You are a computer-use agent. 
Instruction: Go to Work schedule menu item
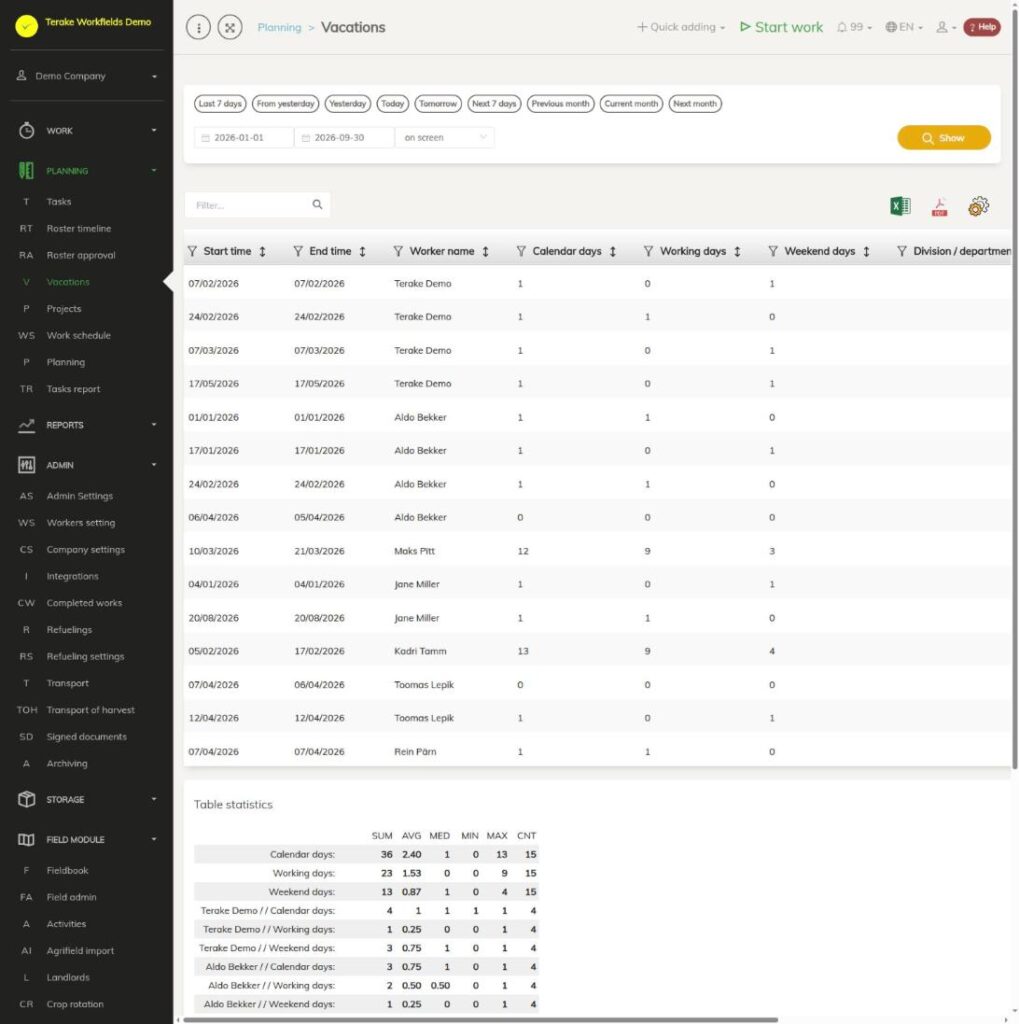tap(78, 336)
